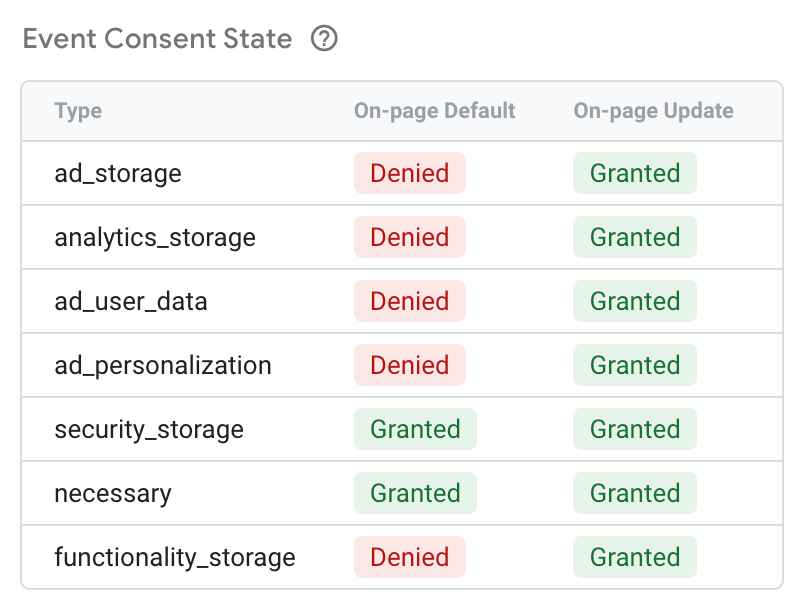Click Denied default badge for functionality_storage
Viewport: 804px width, 612px height.
[410, 557]
